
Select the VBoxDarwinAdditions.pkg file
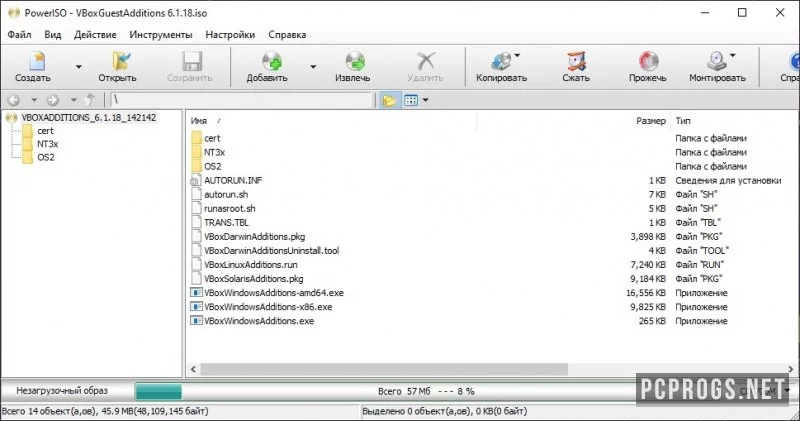255,237
